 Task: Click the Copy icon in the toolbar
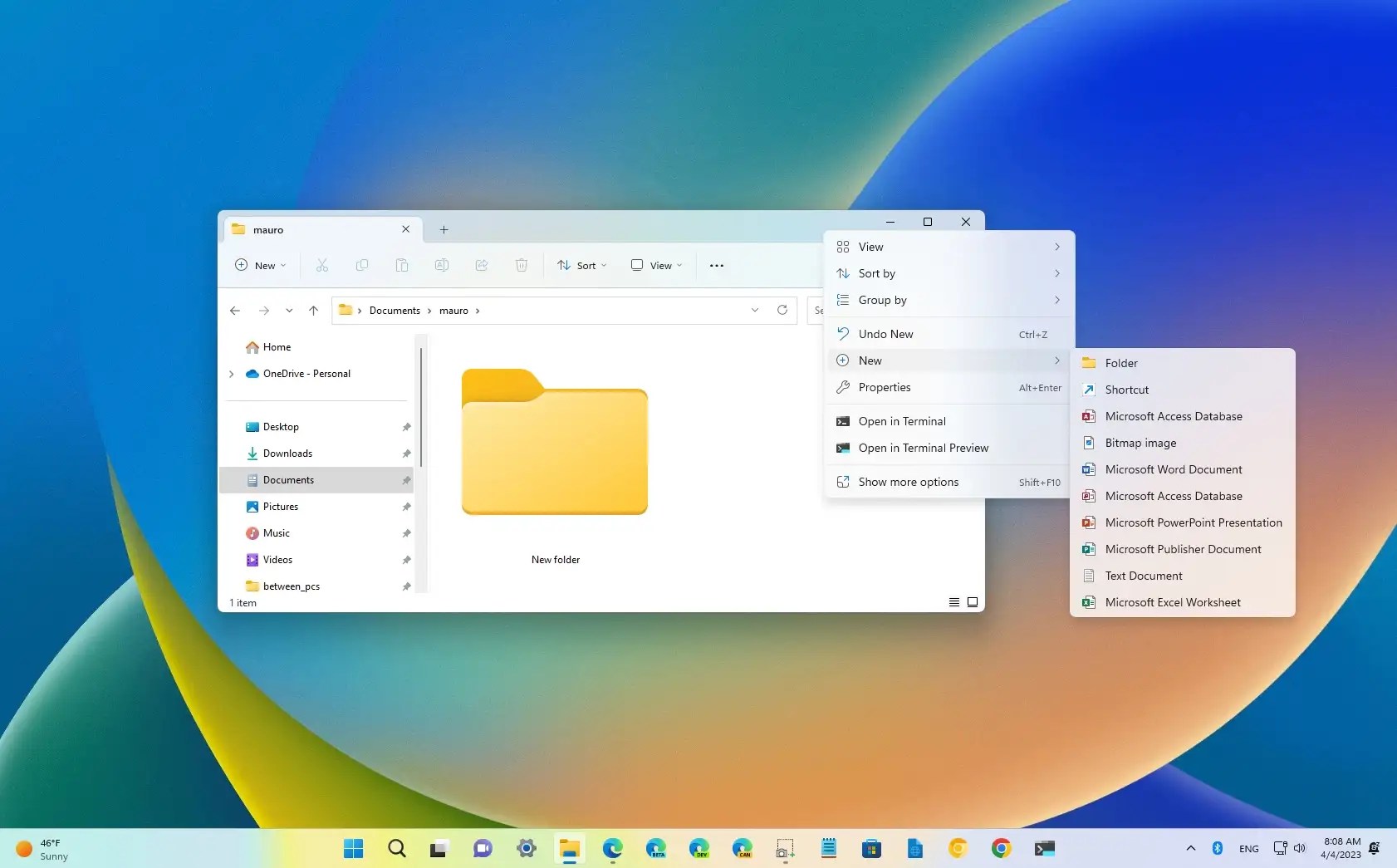pos(361,265)
